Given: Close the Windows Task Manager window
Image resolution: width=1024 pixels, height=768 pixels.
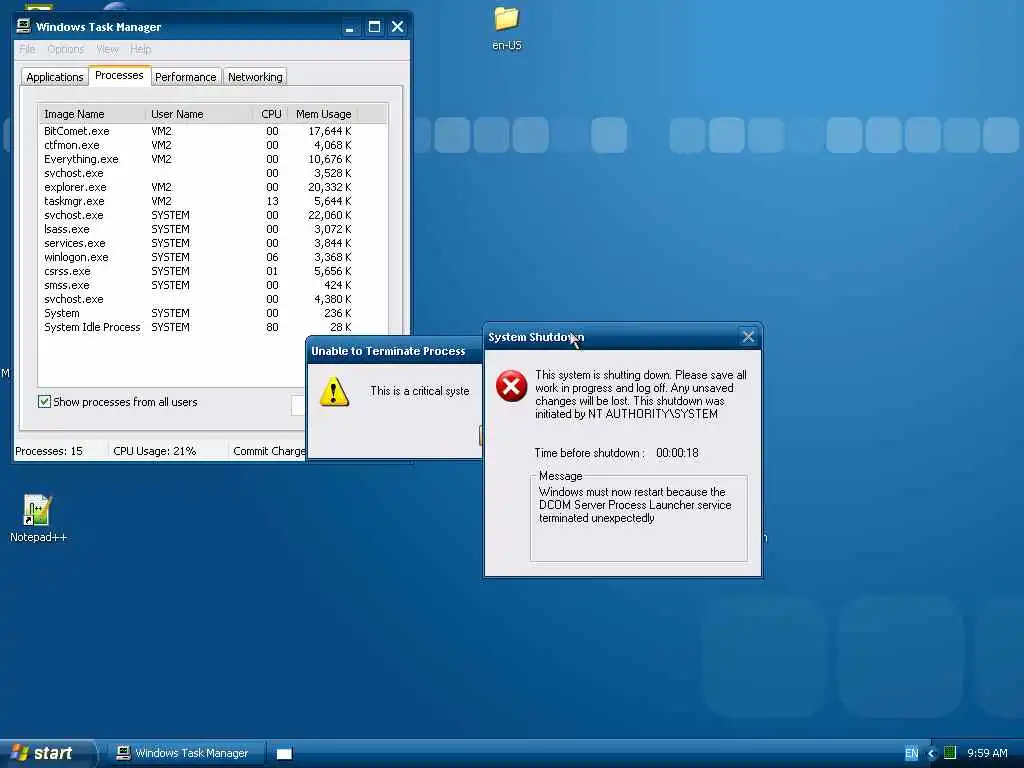Looking at the screenshot, I should coord(397,27).
